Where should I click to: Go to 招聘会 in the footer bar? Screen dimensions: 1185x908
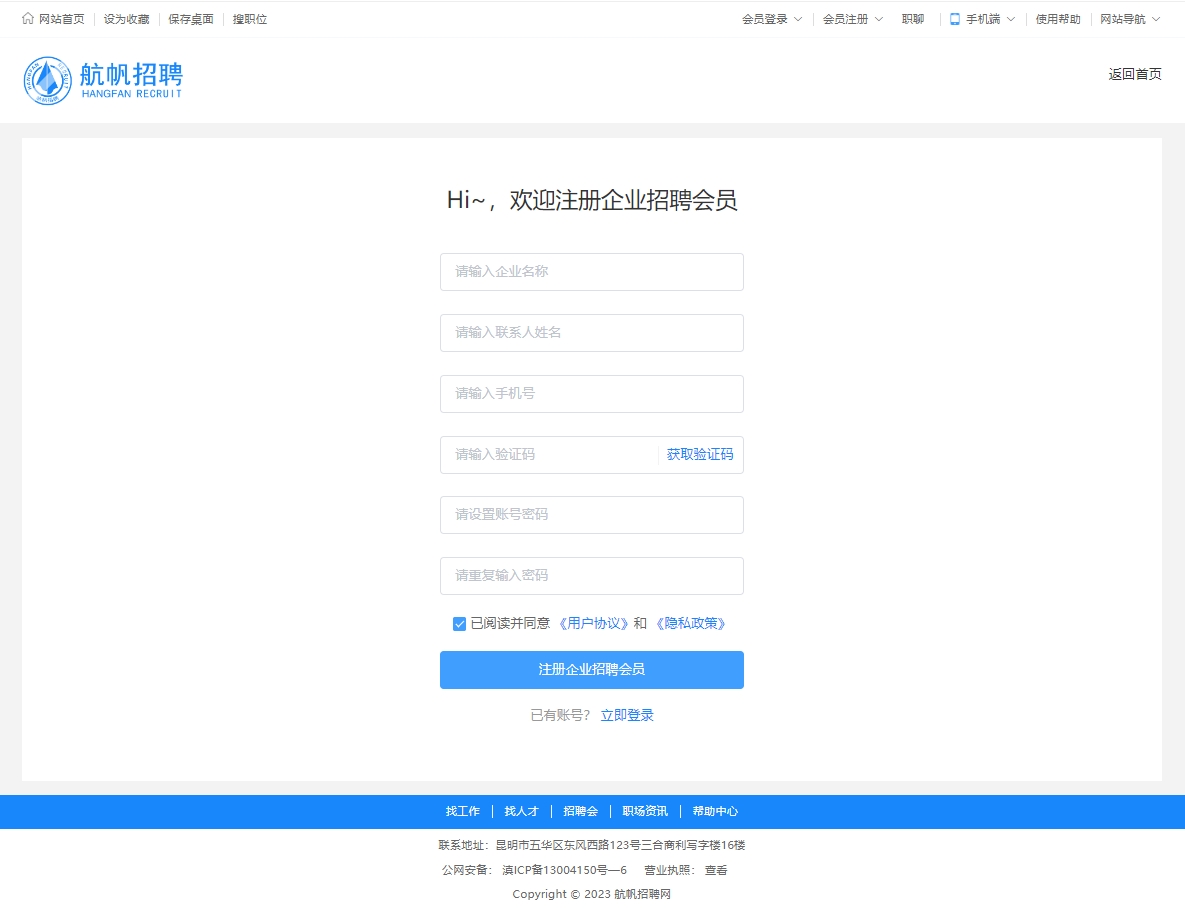580,812
